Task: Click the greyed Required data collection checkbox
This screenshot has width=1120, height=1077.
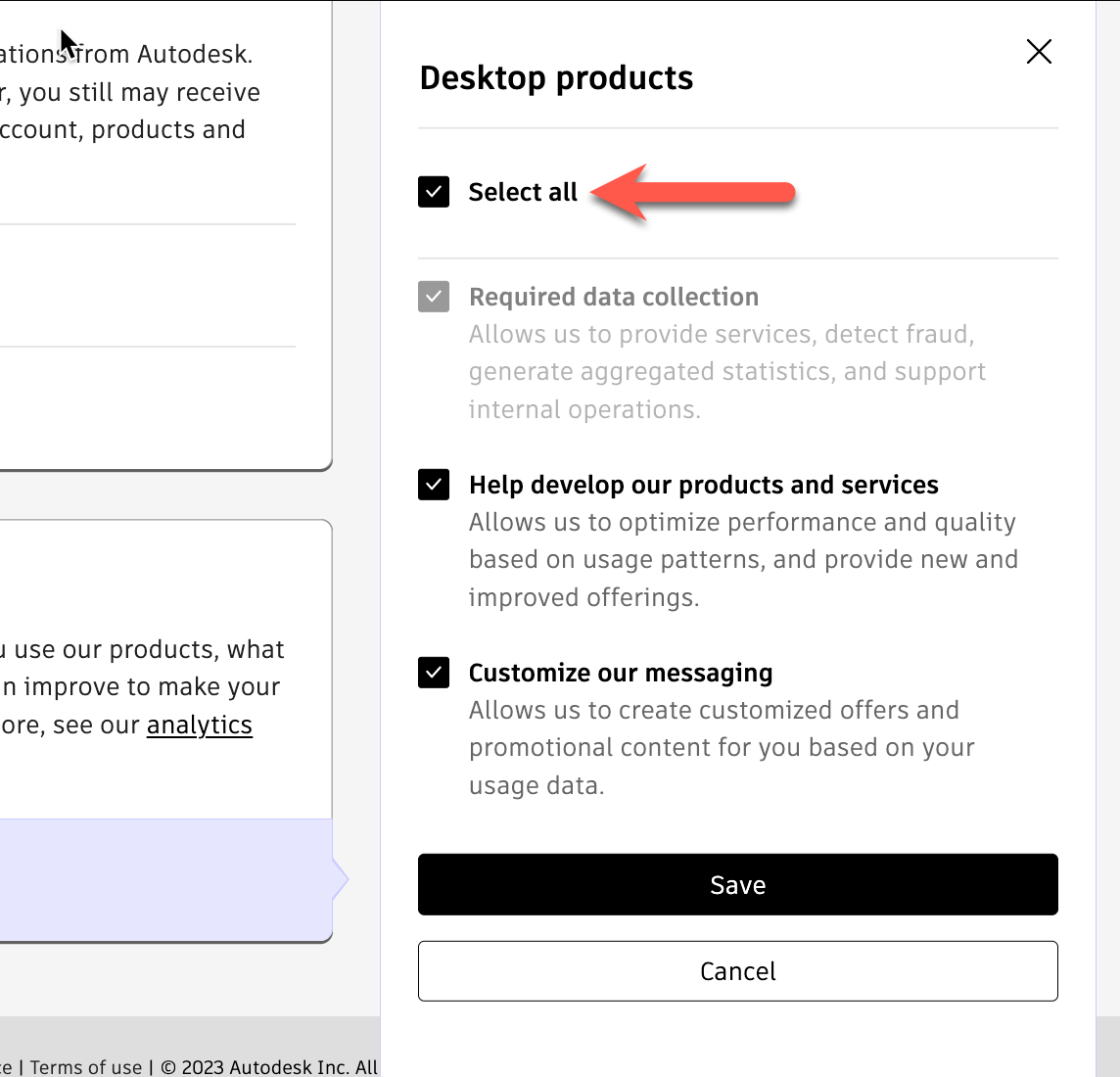Action: tap(434, 297)
